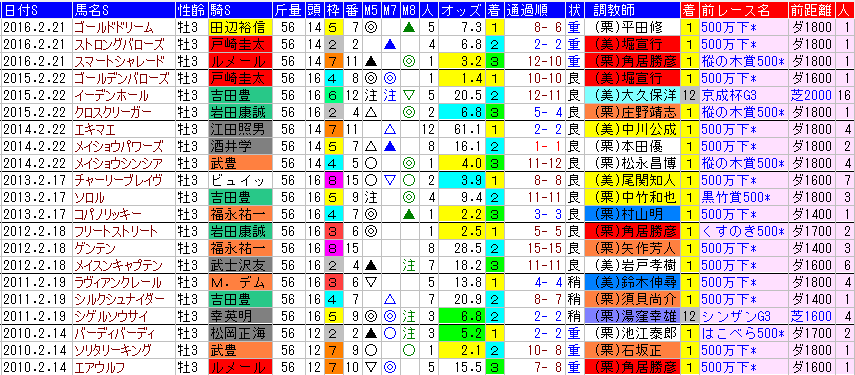Click the 通過順 column header
855x375 pixels.
point(534,9)
